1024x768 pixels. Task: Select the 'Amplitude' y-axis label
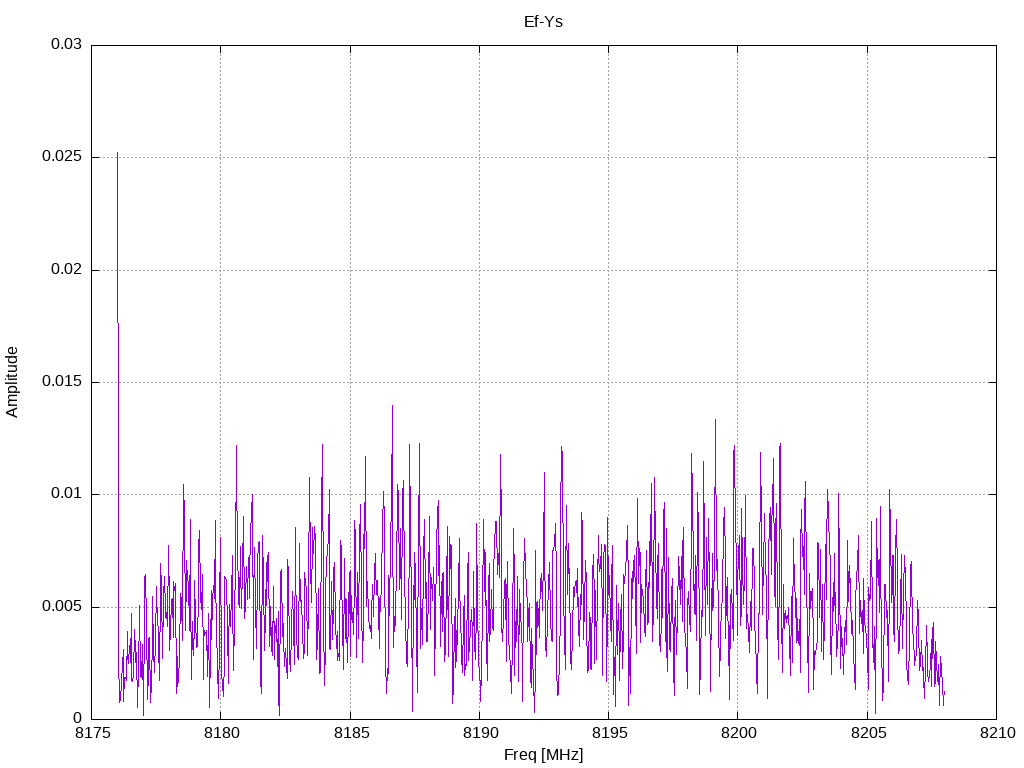point(12,382)
